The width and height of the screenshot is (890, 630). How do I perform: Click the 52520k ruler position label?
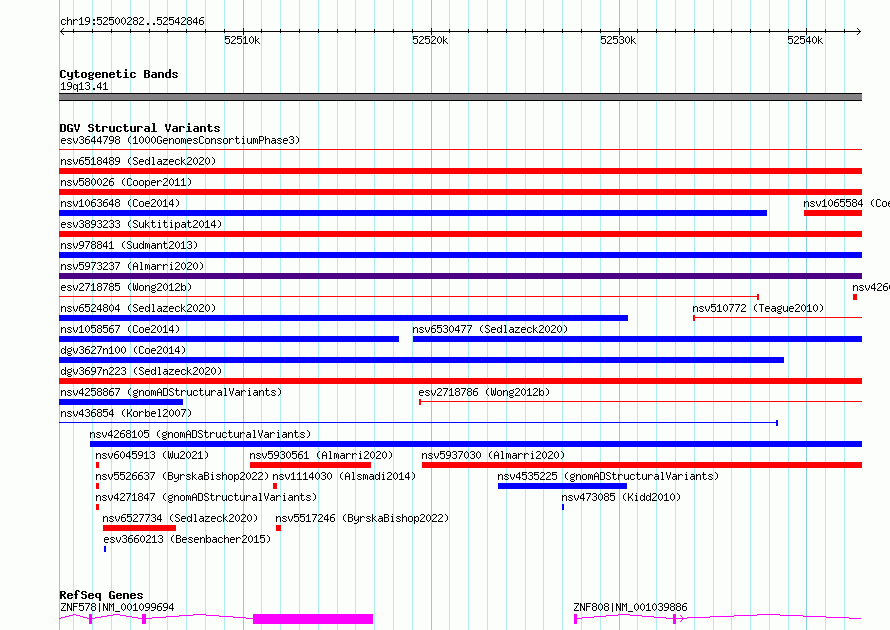(x=430, y=40)
